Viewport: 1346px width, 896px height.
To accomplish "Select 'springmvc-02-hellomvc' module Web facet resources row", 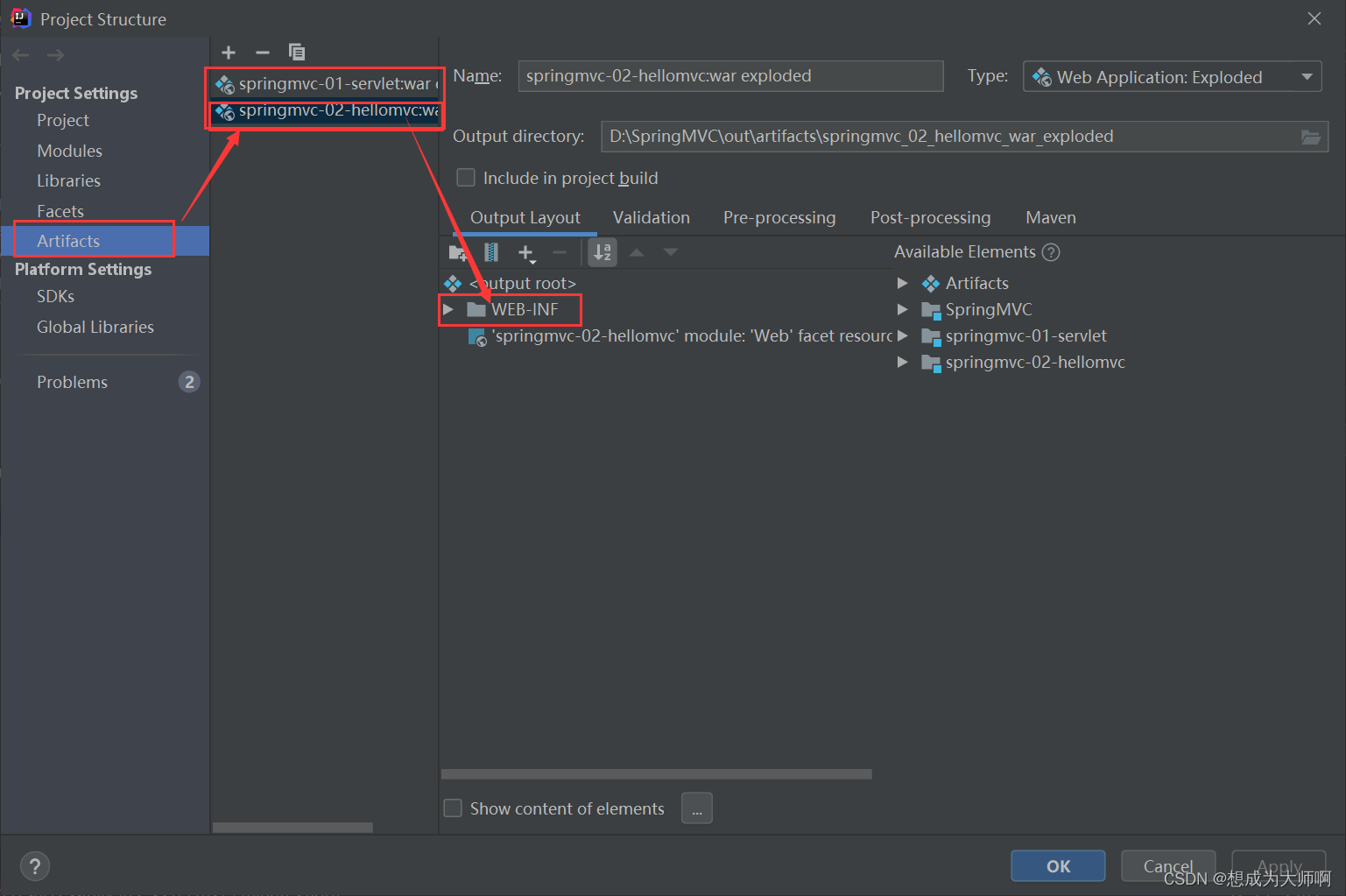I will (x=681, y=336).
